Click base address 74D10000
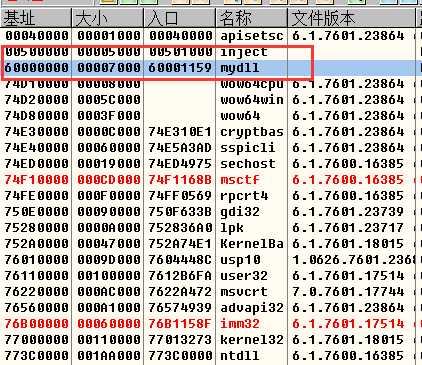Image resolution: width=422 pixels, height=365 pixels. click(37, 84)
